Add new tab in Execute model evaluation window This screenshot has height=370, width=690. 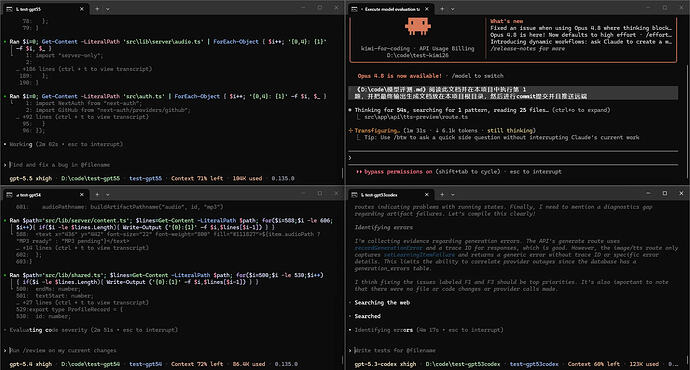point(442,9)
